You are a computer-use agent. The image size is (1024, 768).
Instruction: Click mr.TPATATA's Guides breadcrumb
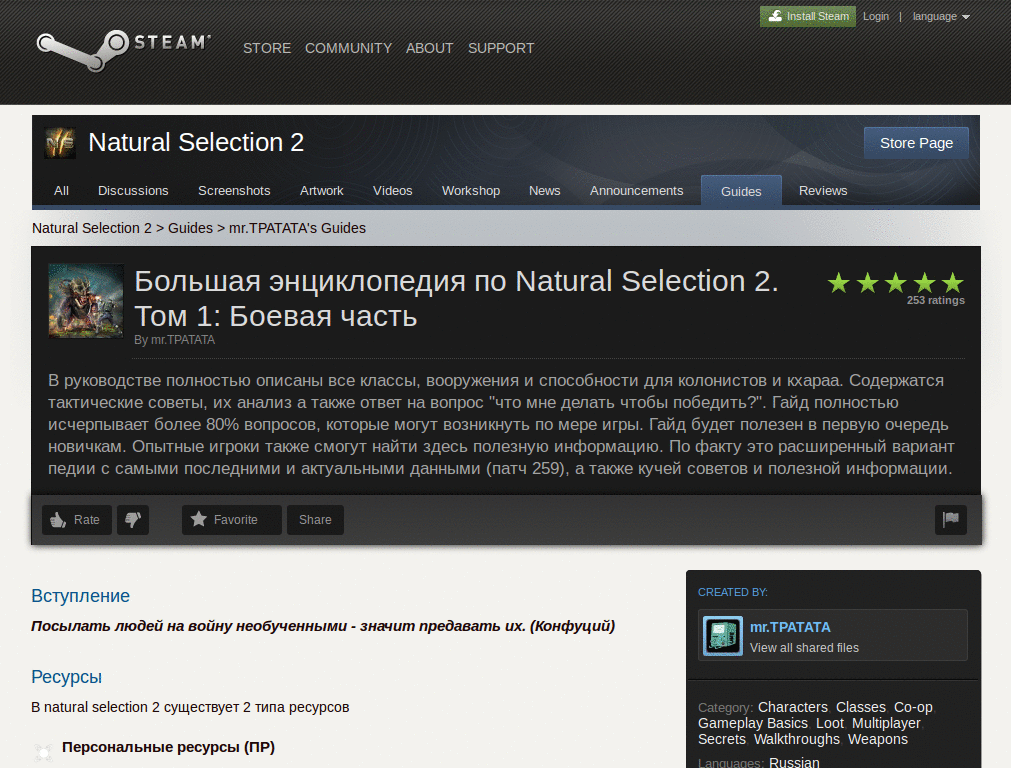297,228
